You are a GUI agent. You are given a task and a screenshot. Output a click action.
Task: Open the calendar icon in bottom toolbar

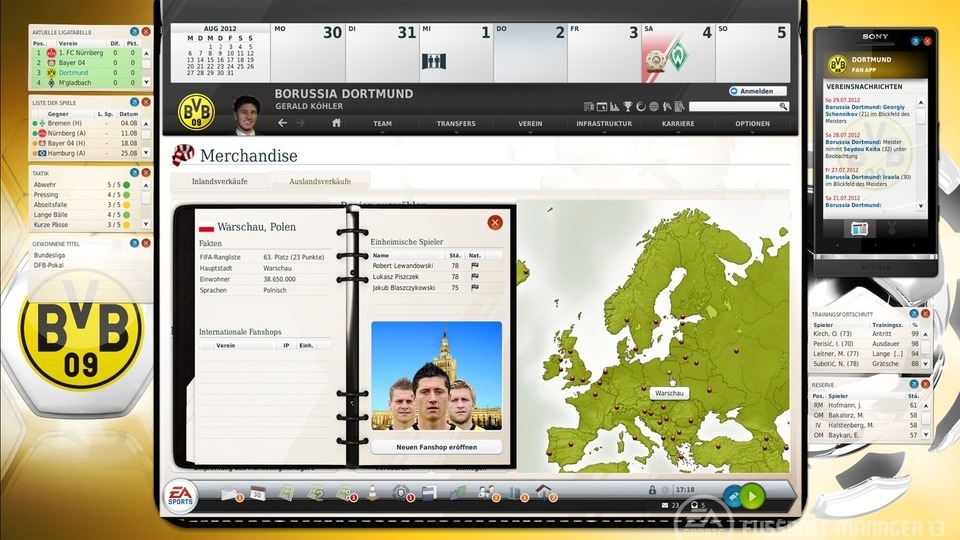(257, 493)
